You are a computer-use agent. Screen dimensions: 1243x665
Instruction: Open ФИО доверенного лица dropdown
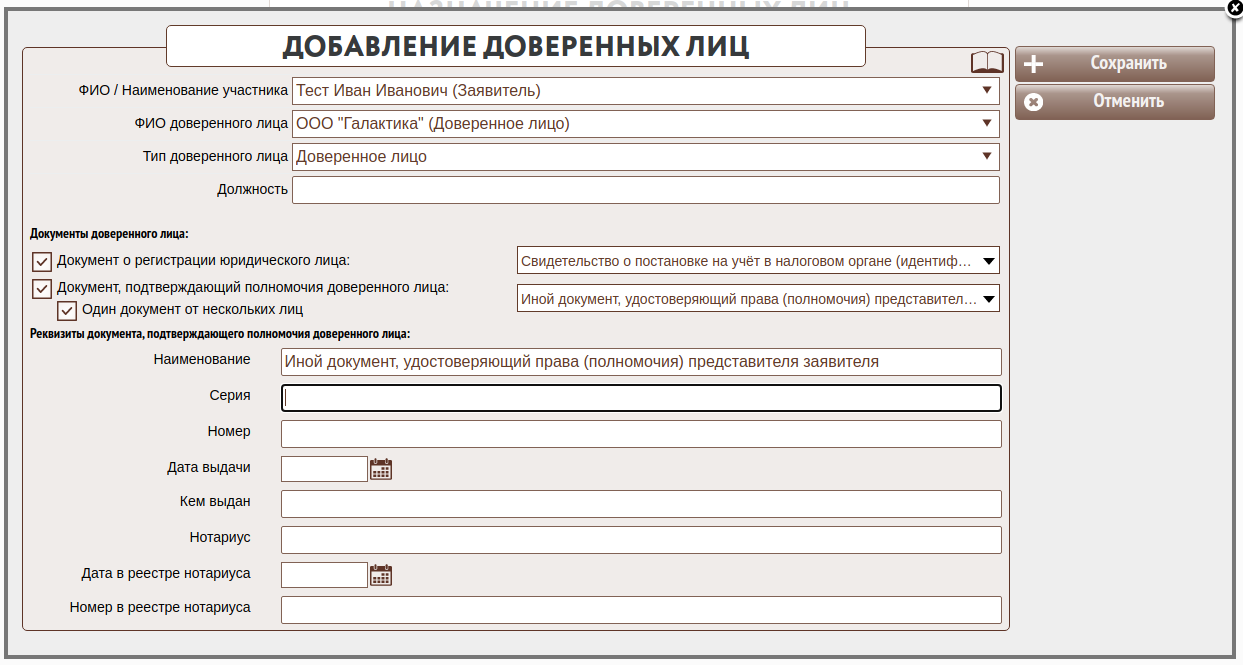click(x=645, y=124)
